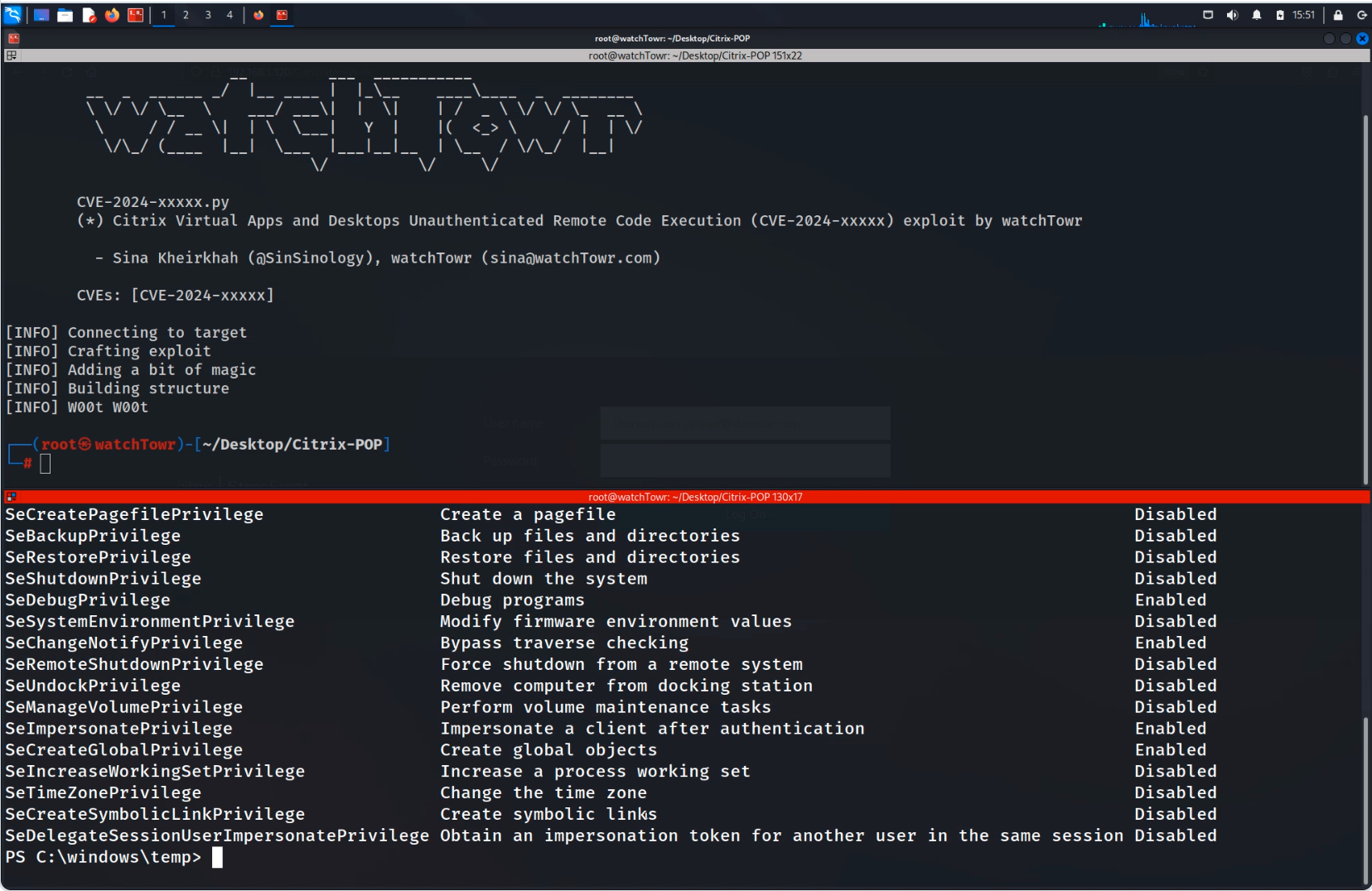
Task: Click the SeCreateGlobalPrivilege row text
Action: pos(124,749)
